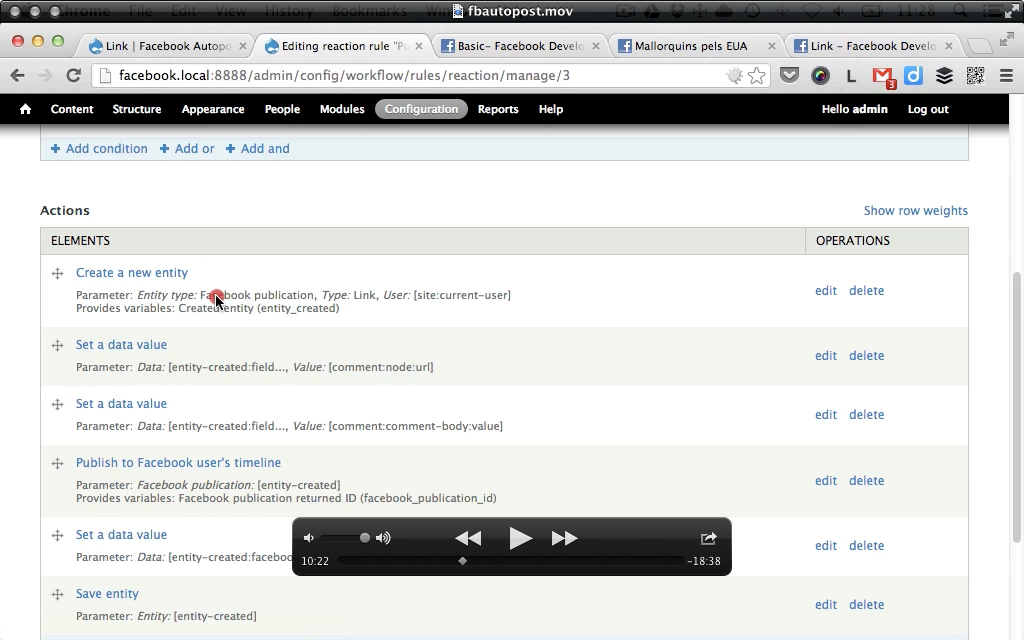Edit the Create a new entity action
The height and width of the screenshot is (640, 1024).
(x=825, y=291)
